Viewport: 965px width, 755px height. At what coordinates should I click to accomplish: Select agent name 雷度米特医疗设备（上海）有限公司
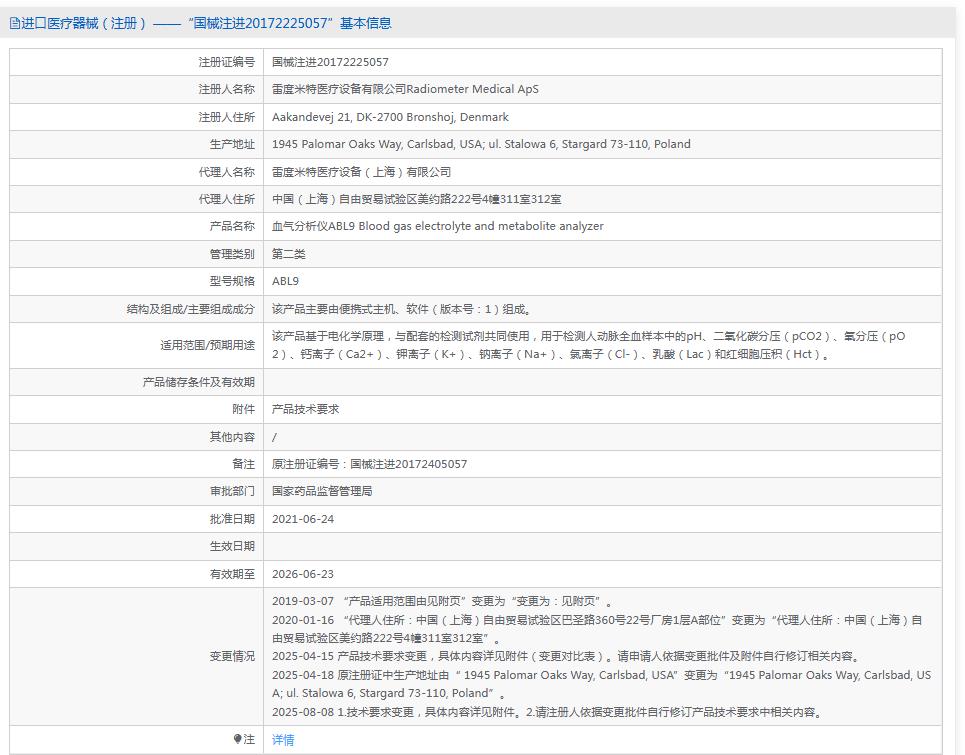tap(362, 172)
